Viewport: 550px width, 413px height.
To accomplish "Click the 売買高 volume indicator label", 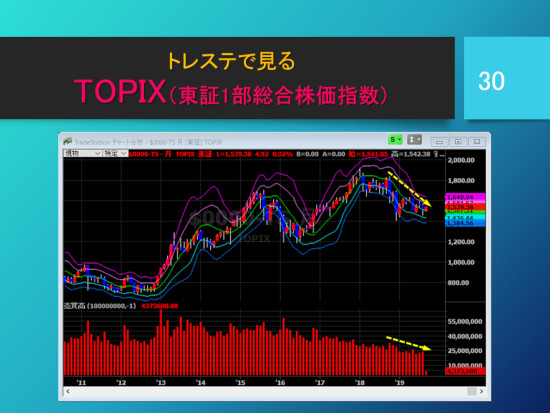I will tap(100, 306).
